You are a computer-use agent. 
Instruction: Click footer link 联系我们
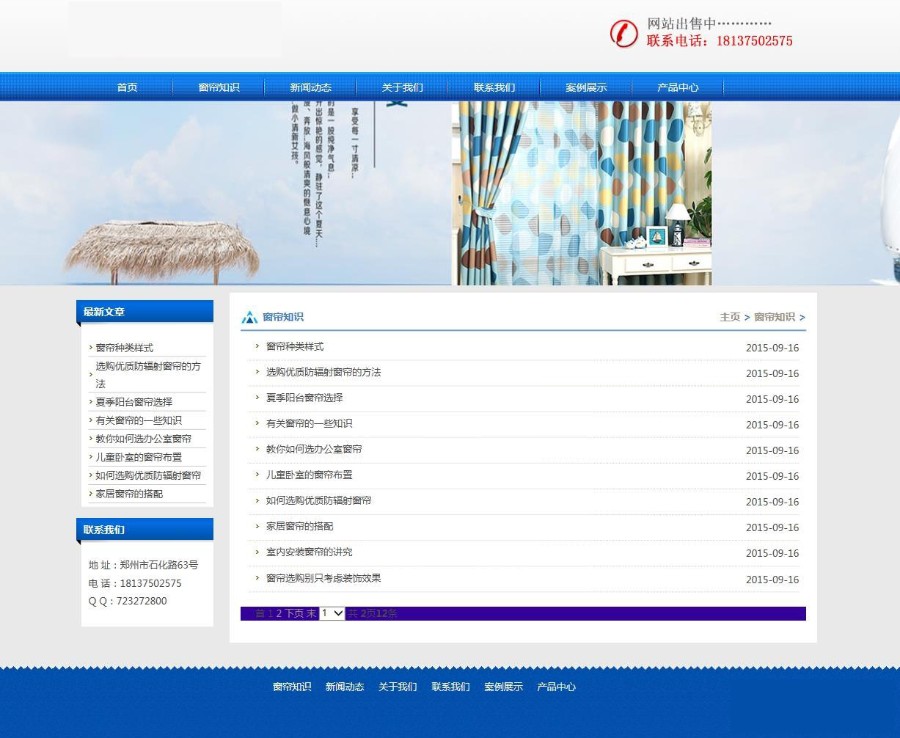451,686
